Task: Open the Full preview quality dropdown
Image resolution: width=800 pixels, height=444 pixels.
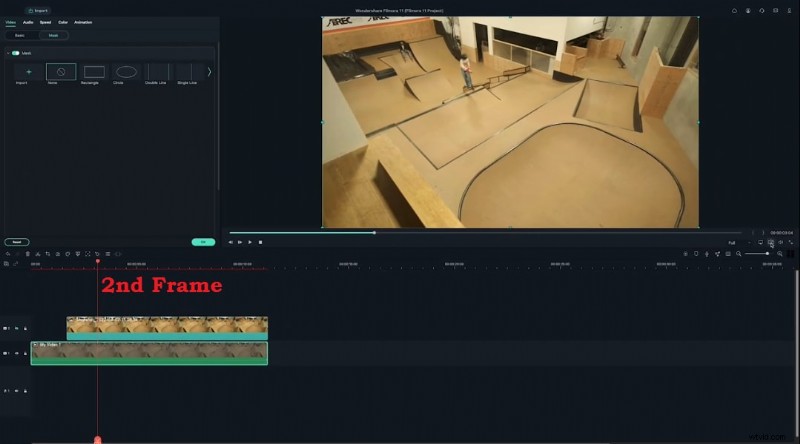Action: click(x=734, y=242)
